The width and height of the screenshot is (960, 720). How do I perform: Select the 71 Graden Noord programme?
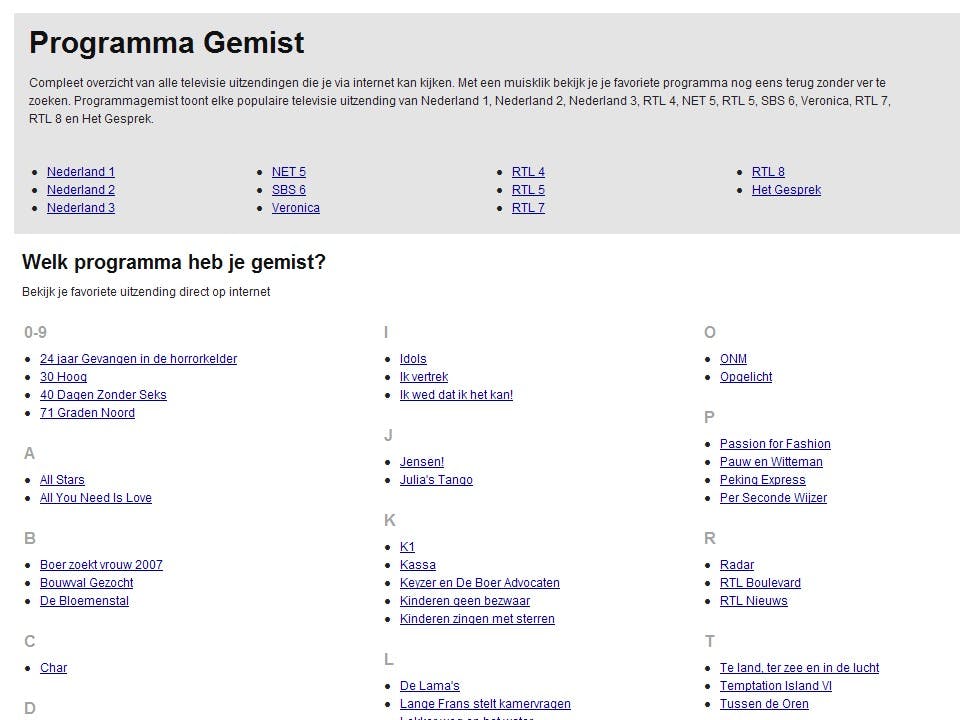click(x=87, y=413)
